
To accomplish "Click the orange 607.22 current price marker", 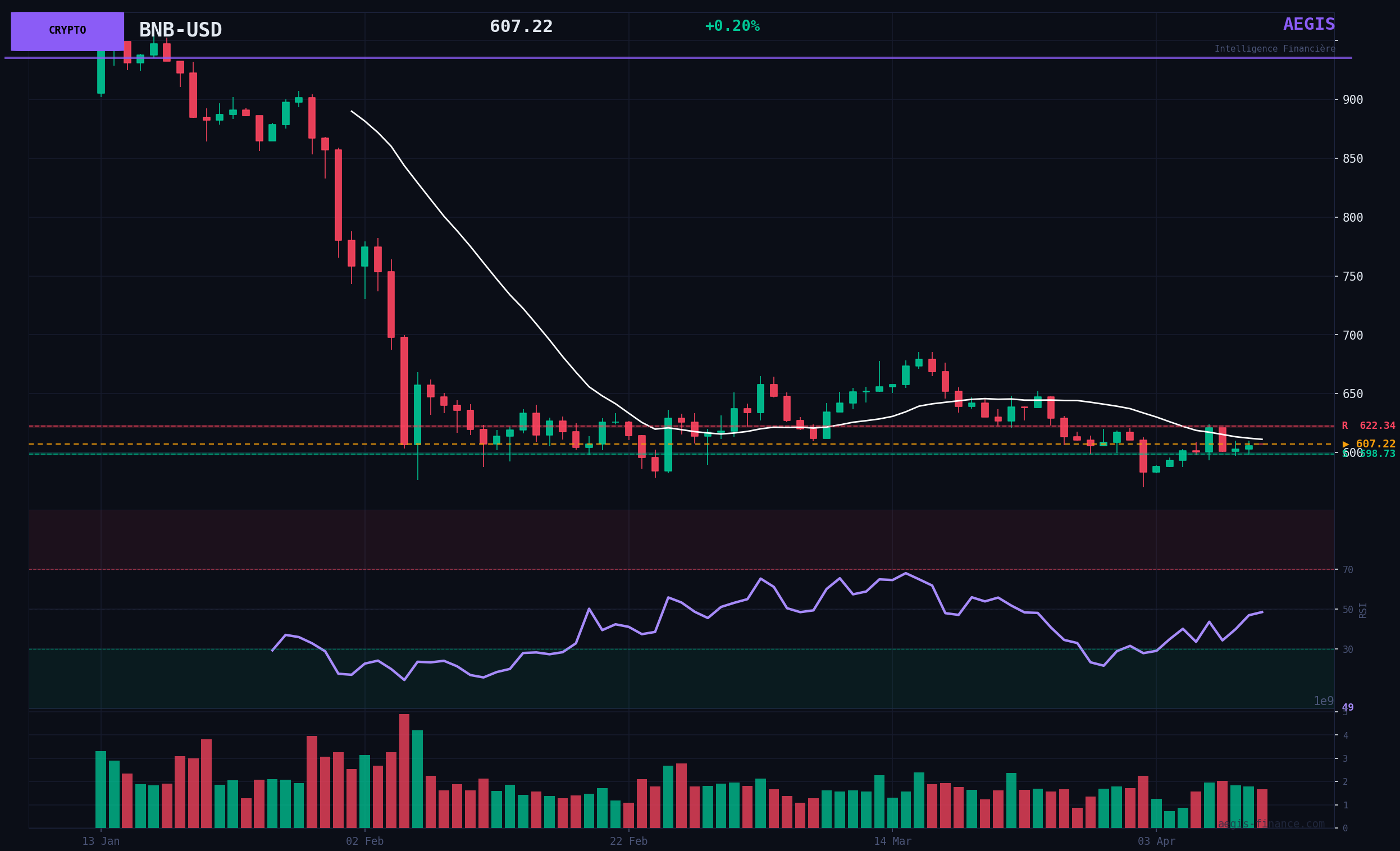I will pos(1368,443).
